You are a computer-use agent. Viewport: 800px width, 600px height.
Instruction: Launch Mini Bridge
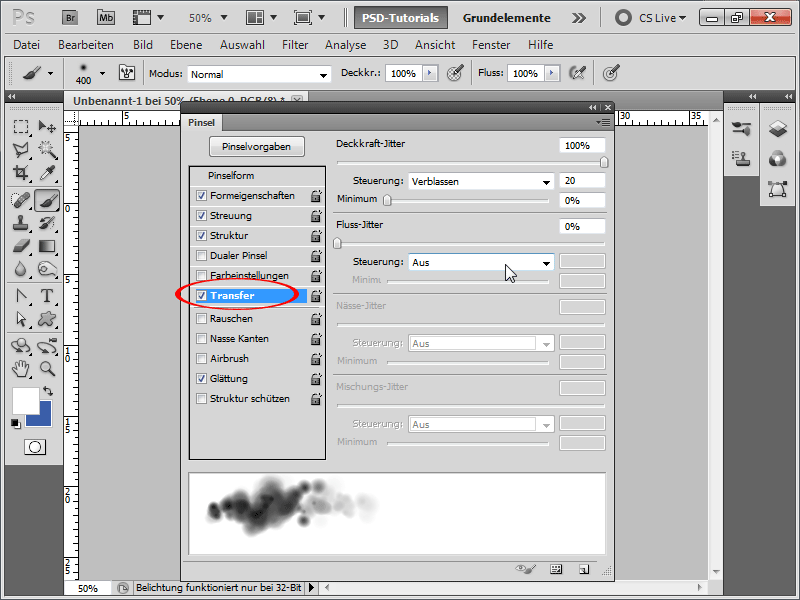pos(106,18)
